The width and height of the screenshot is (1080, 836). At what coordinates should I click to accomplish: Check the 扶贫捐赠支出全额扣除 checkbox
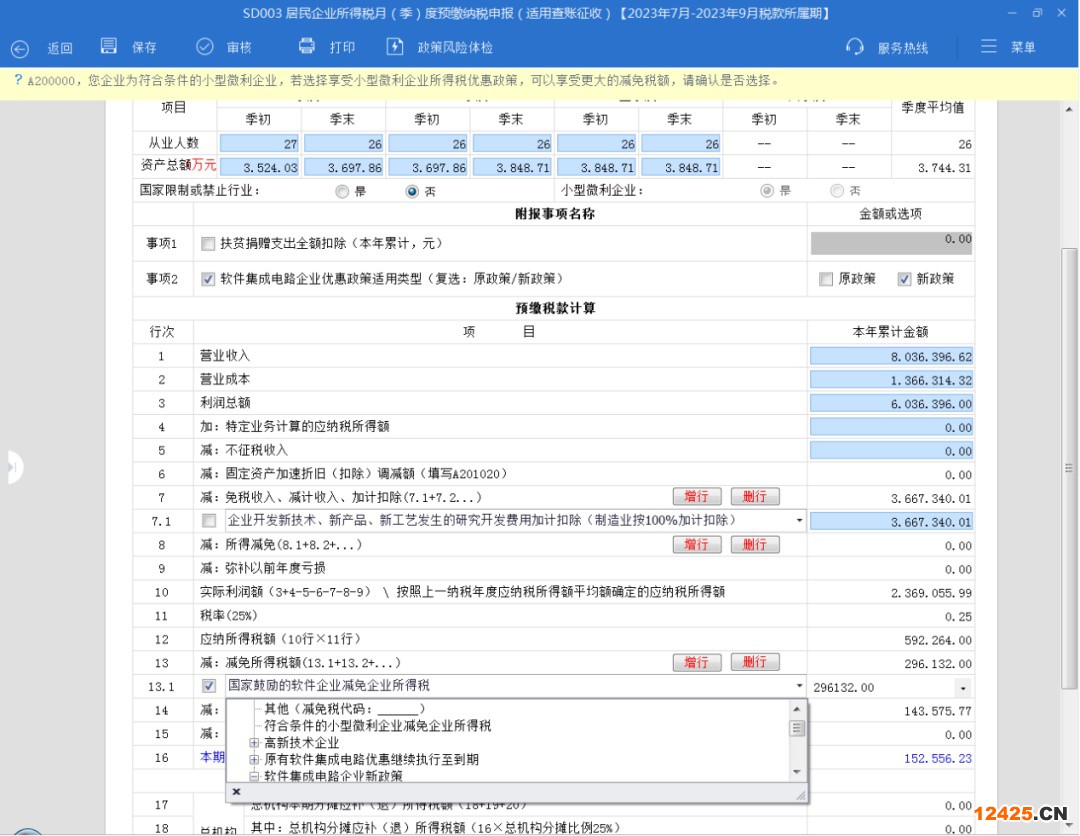click(208, 243)
